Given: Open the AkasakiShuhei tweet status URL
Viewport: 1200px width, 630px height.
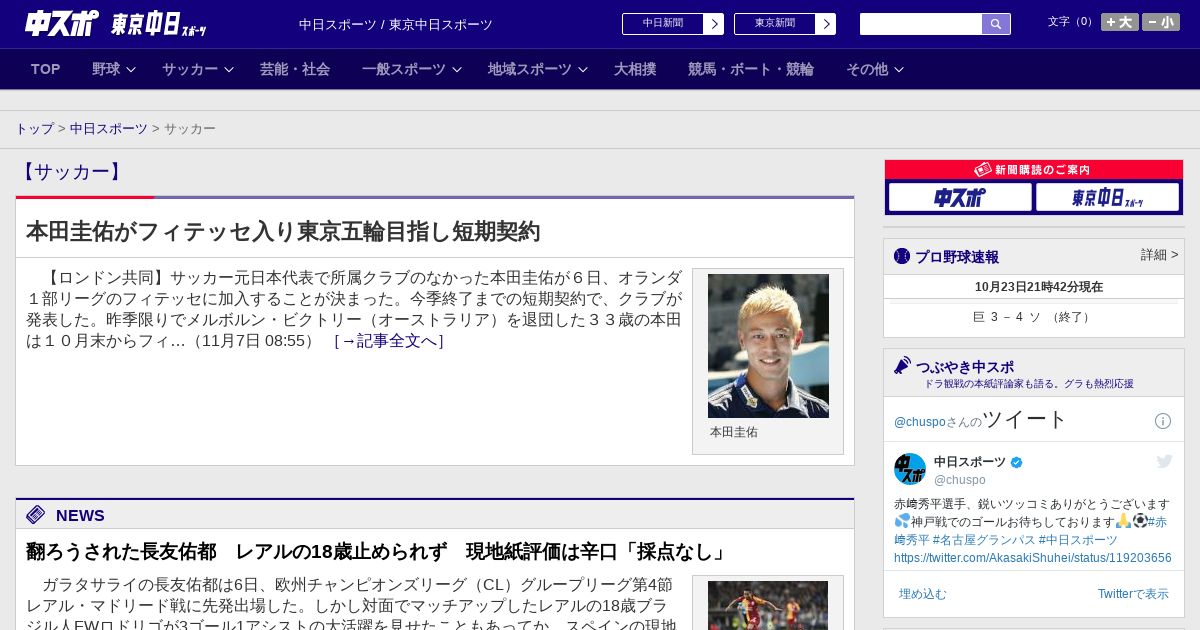Looking at the screenshot, I should pyautogui.click(x=1033, y=558).
